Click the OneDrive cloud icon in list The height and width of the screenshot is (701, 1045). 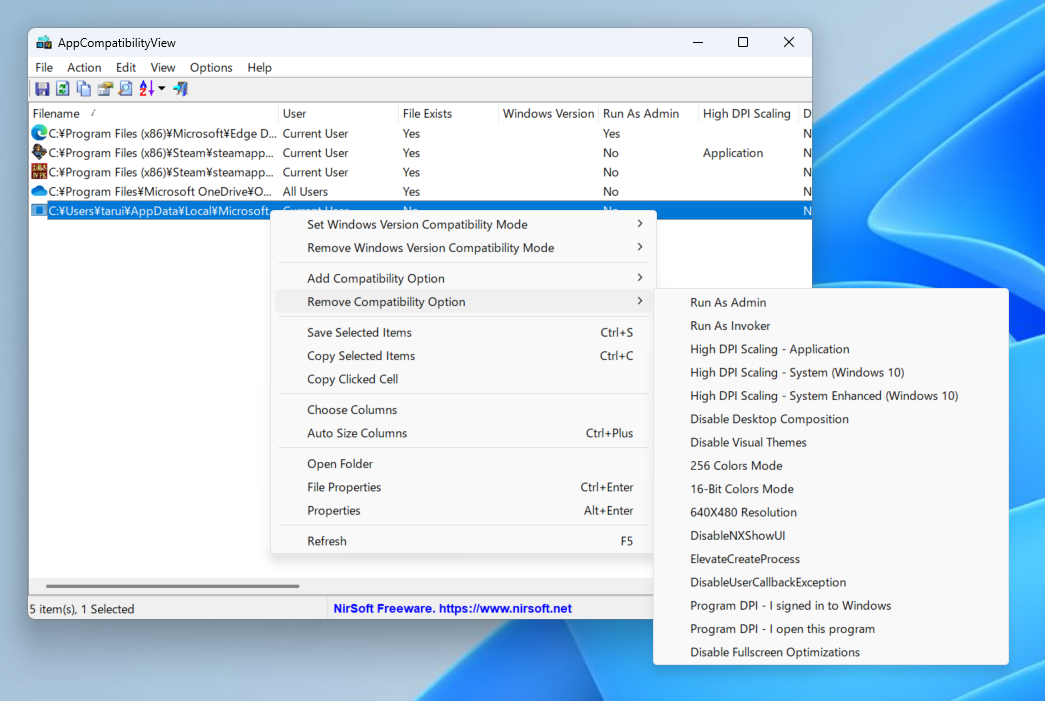point(39,191)
